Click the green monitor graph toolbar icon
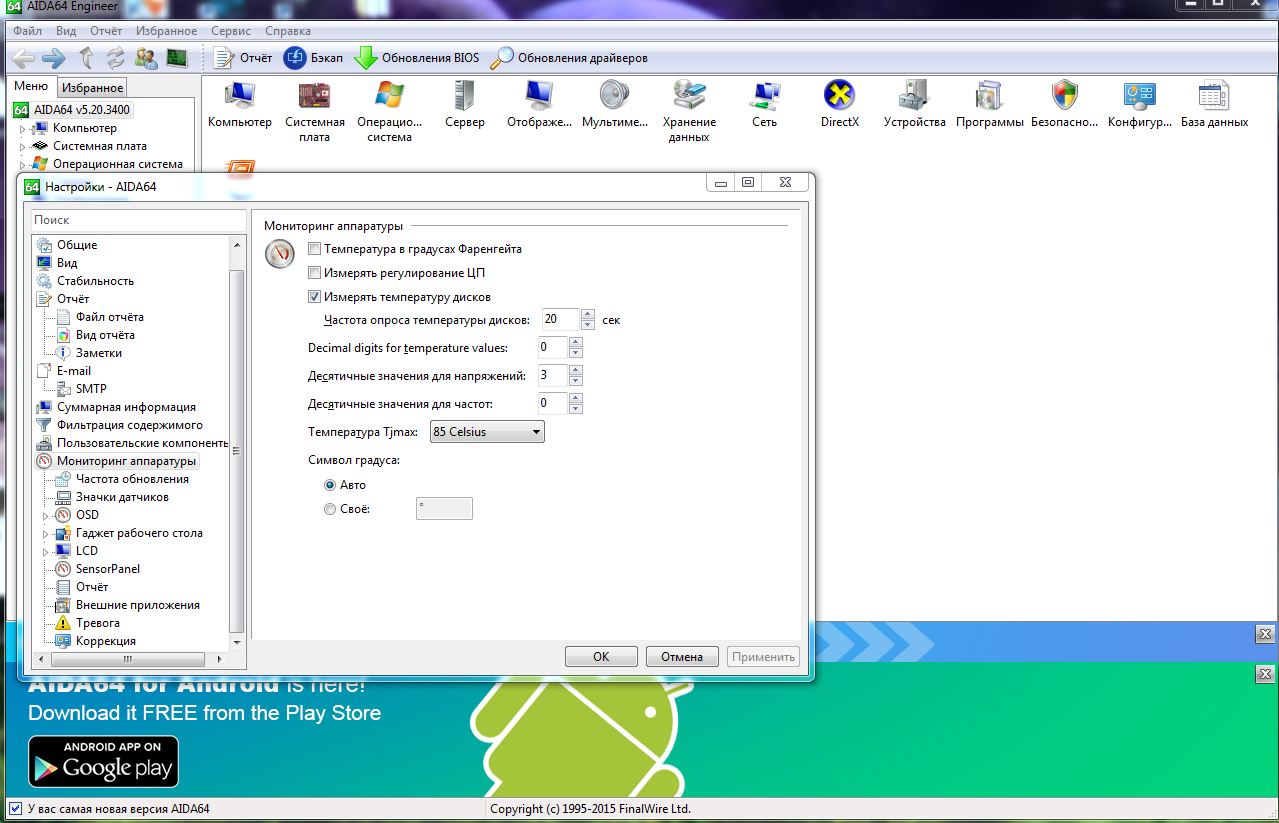 [177, 58]
